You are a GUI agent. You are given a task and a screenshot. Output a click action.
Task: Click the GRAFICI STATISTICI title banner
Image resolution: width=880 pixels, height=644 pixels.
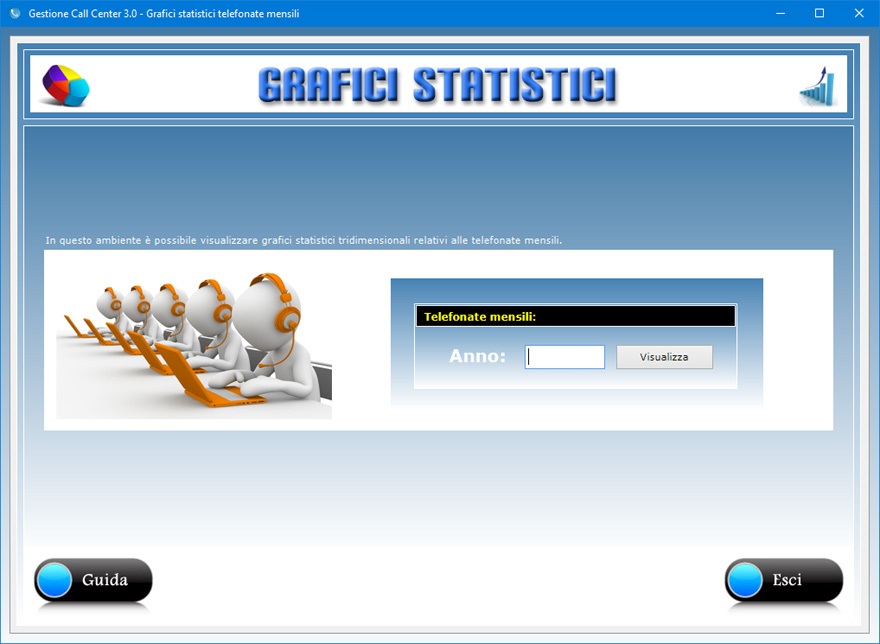click(437, 85)
